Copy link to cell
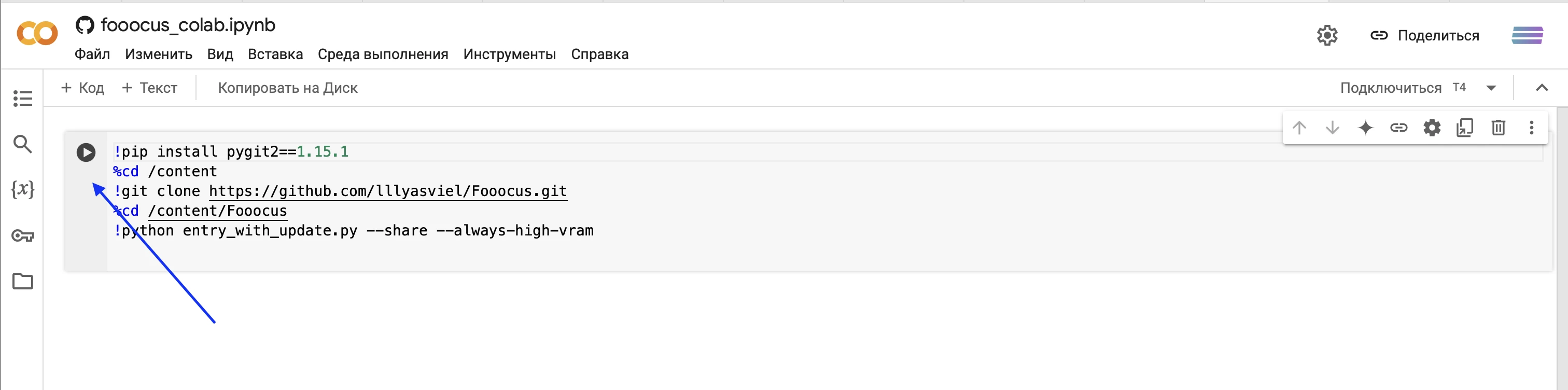 point(1399,128)
